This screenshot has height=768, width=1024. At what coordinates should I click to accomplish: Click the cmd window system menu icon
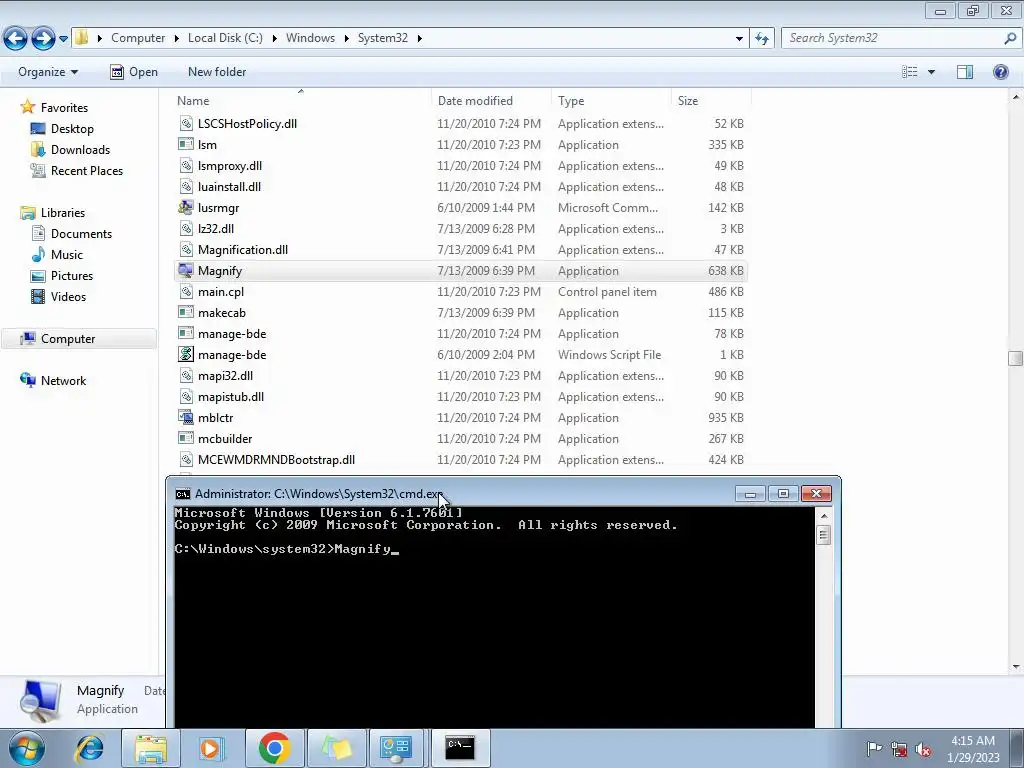(183, 494)
